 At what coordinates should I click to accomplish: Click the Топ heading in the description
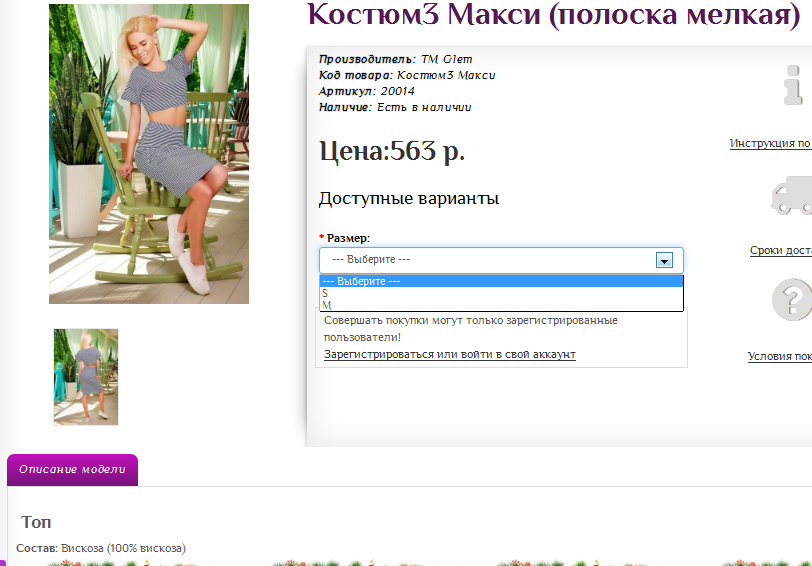tap(36, 522)
